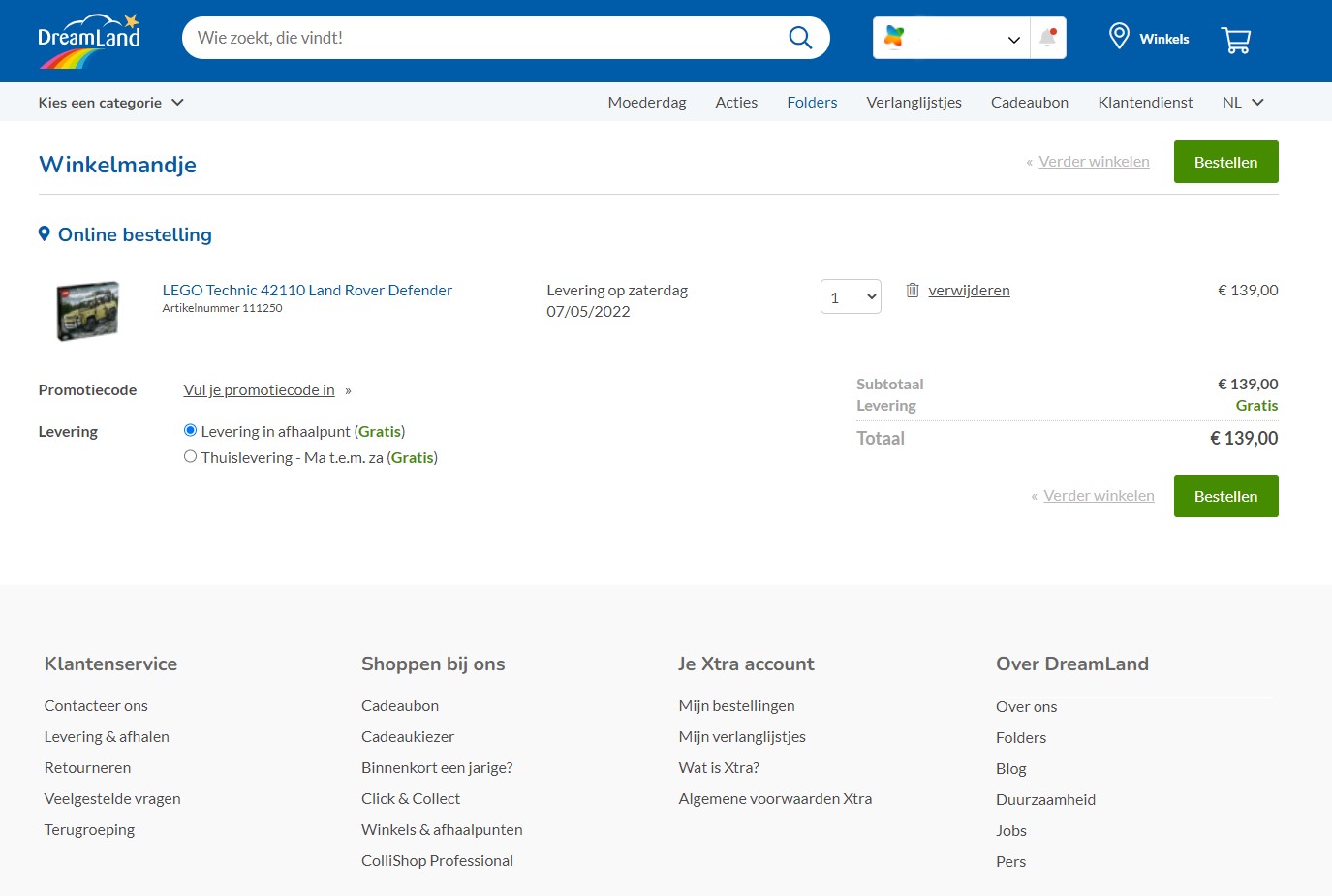Open Binnenkort een jarige? footer link
The image size is (1332, 896).
pyautogui.click(x=437, y=768)
